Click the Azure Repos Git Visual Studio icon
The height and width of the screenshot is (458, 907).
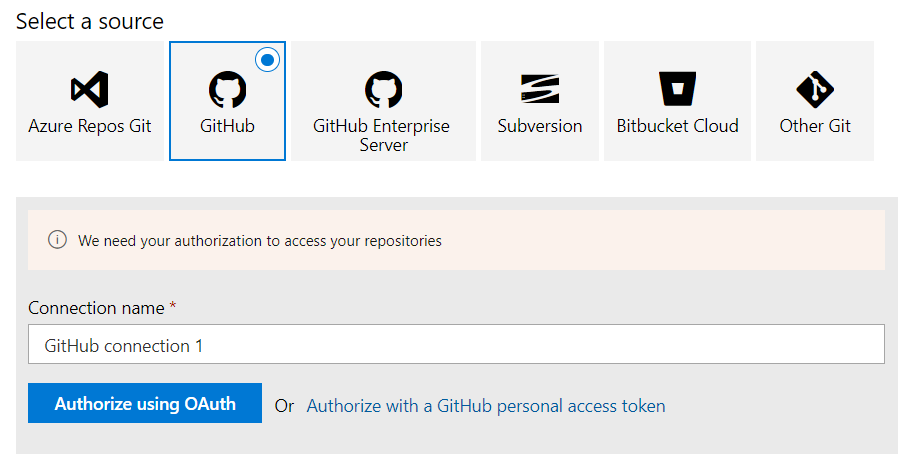pyautogui.click(x=90, y=89)
